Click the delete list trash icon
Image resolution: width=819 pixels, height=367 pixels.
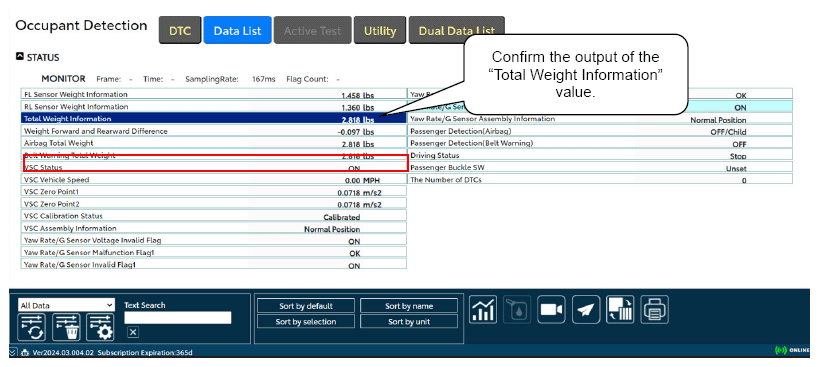66,327
